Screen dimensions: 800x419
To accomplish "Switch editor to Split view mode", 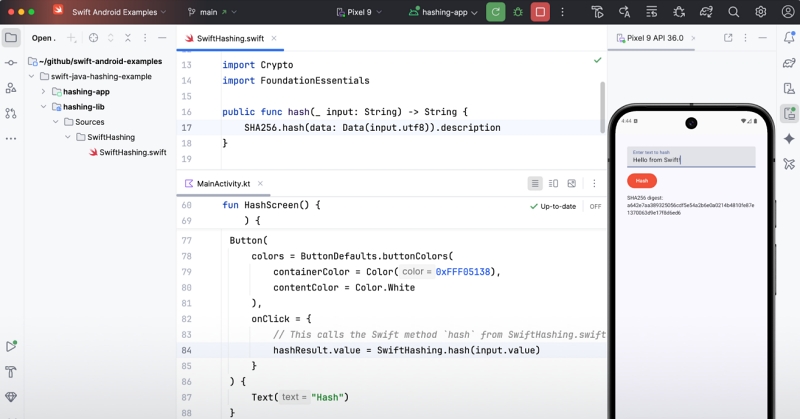I will [x=553, y=184].
